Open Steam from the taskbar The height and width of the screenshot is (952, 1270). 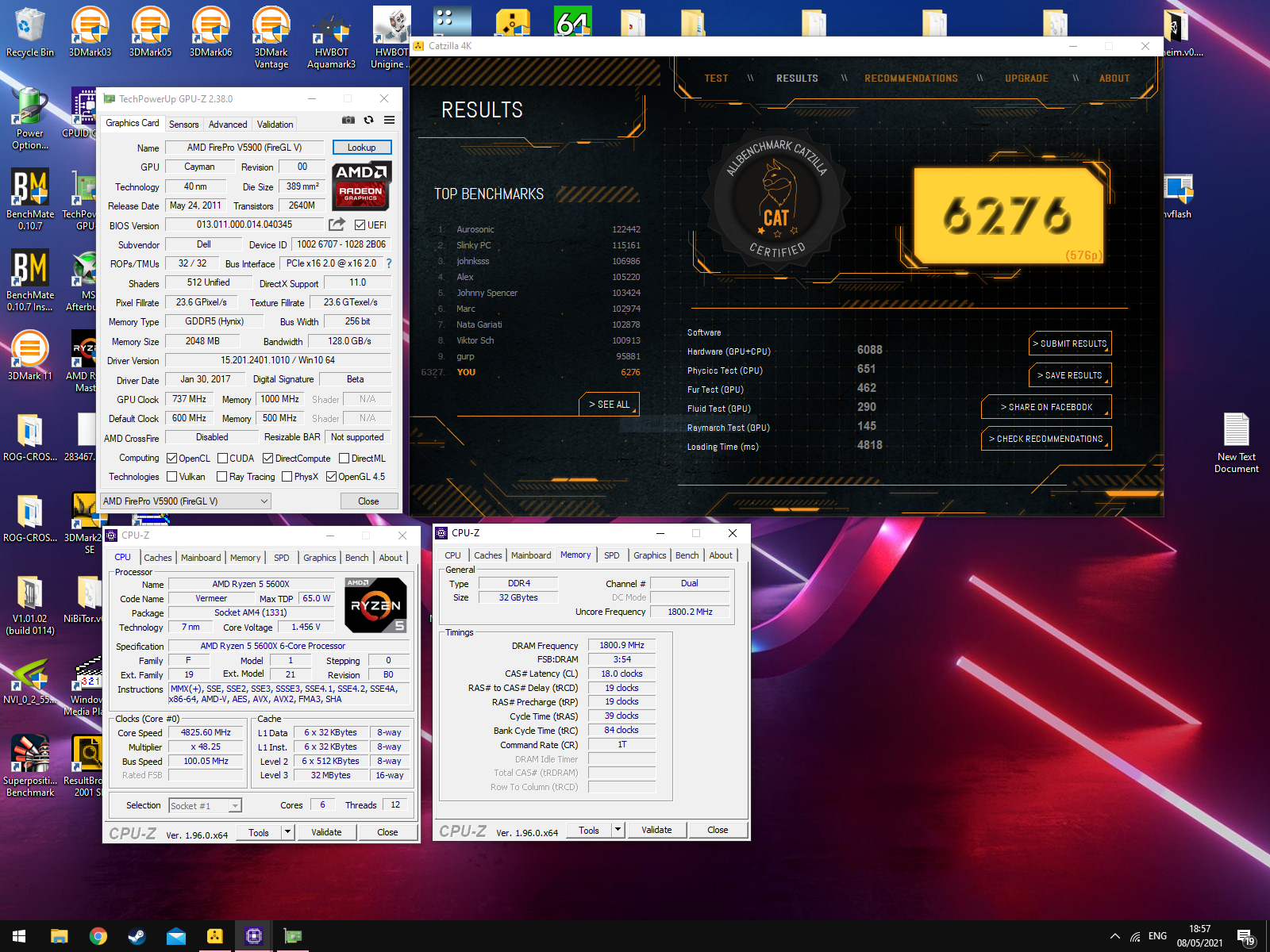click(137, 936)
